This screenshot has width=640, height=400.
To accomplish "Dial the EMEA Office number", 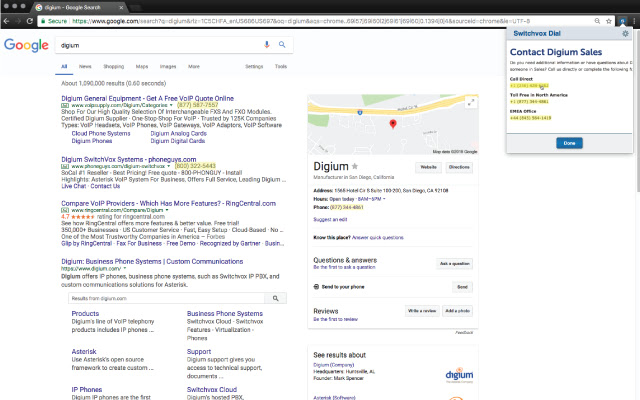I will [x=530, y=118].
